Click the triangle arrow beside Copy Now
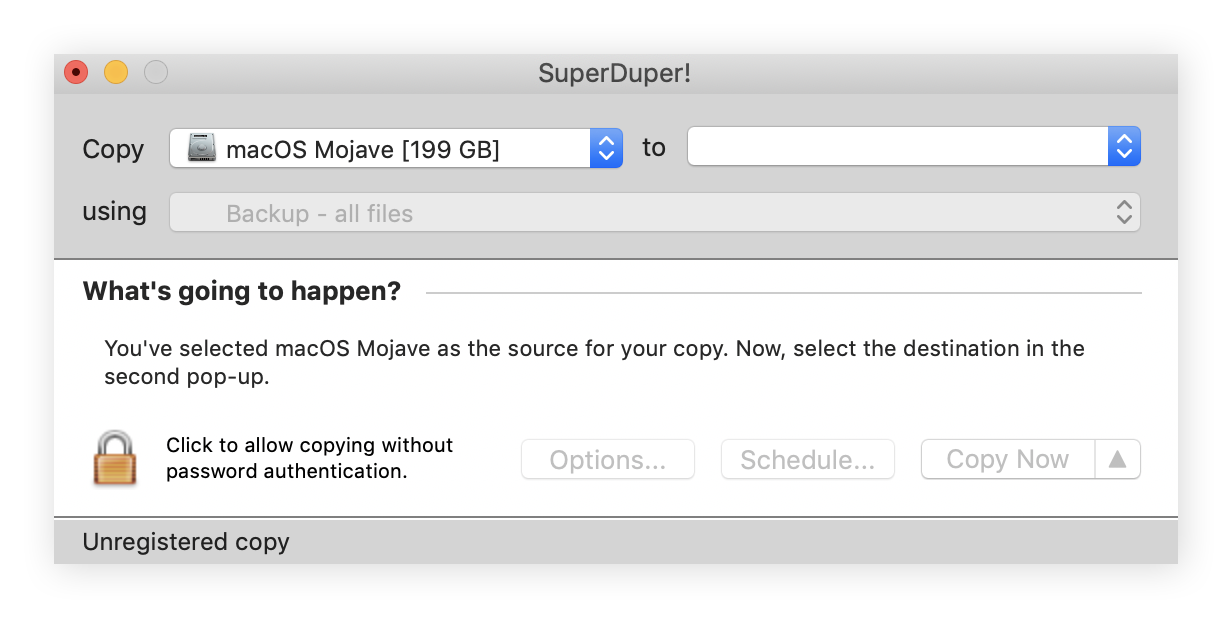1231x618 pixels. click(x=1118, y=460)
